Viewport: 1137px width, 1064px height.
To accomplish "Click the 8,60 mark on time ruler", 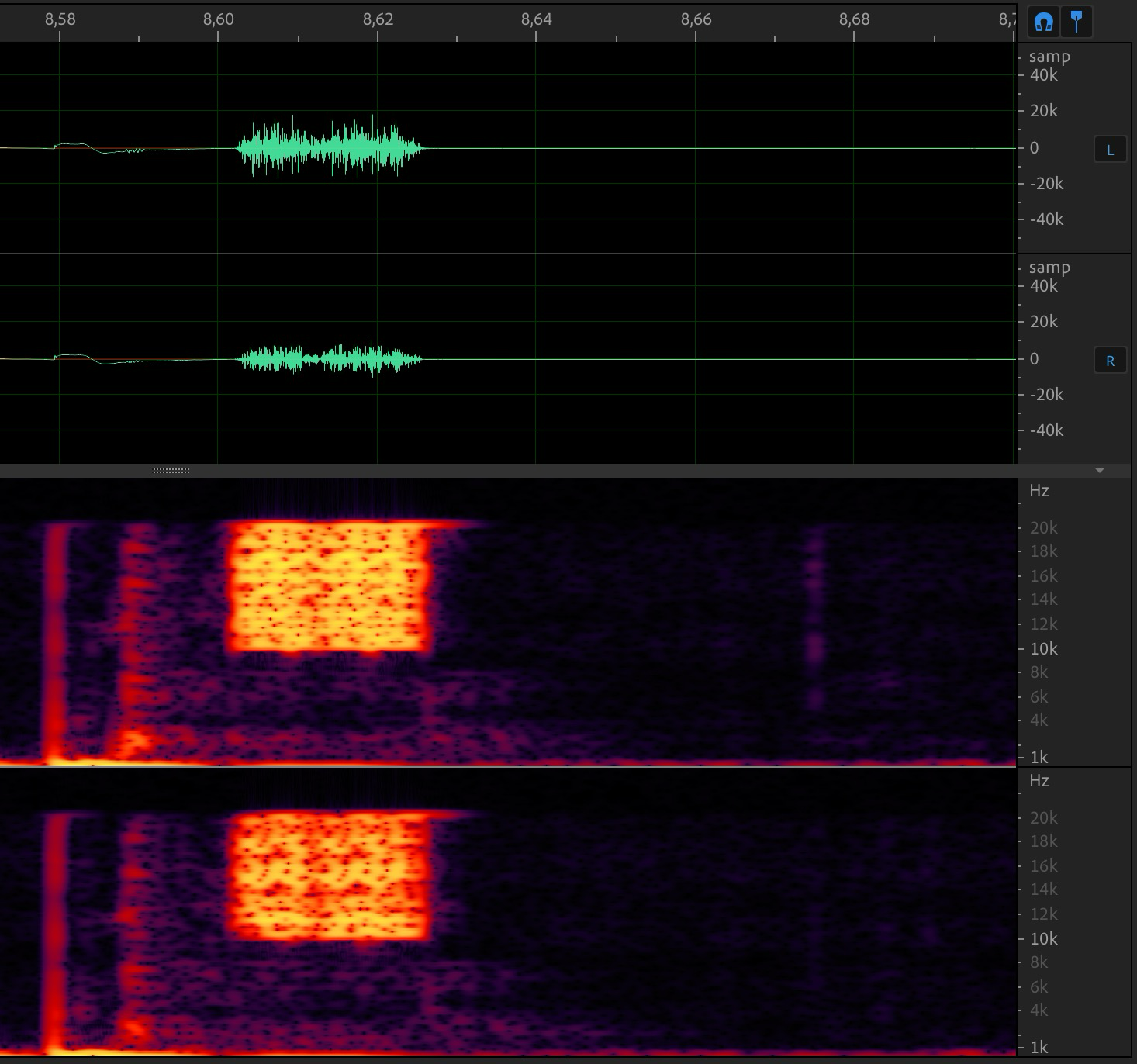I will point(218,19).
